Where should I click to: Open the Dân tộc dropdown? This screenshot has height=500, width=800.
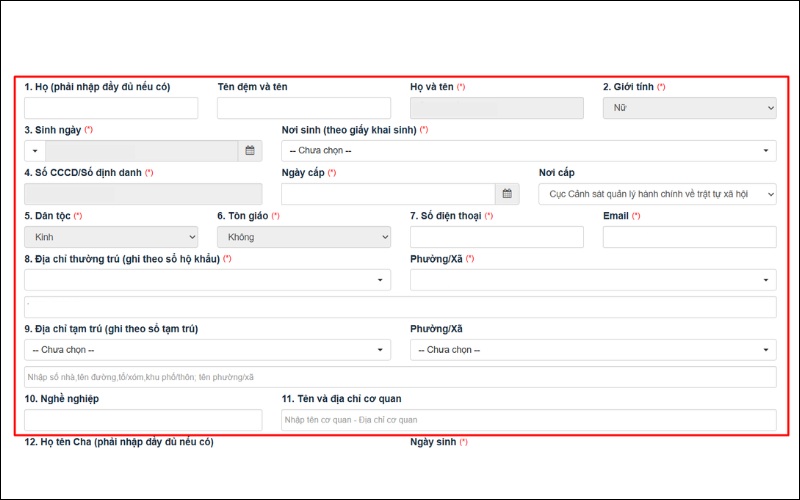[111, 237]
